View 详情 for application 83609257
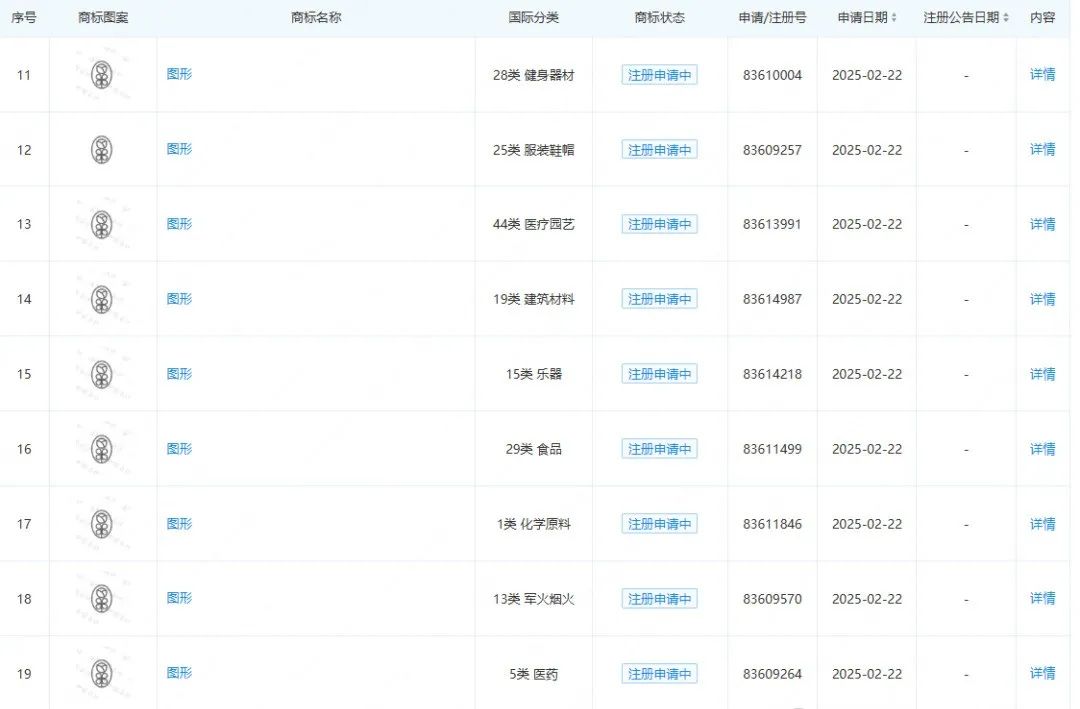The image size is (1080, 709). coord(1042,149)
